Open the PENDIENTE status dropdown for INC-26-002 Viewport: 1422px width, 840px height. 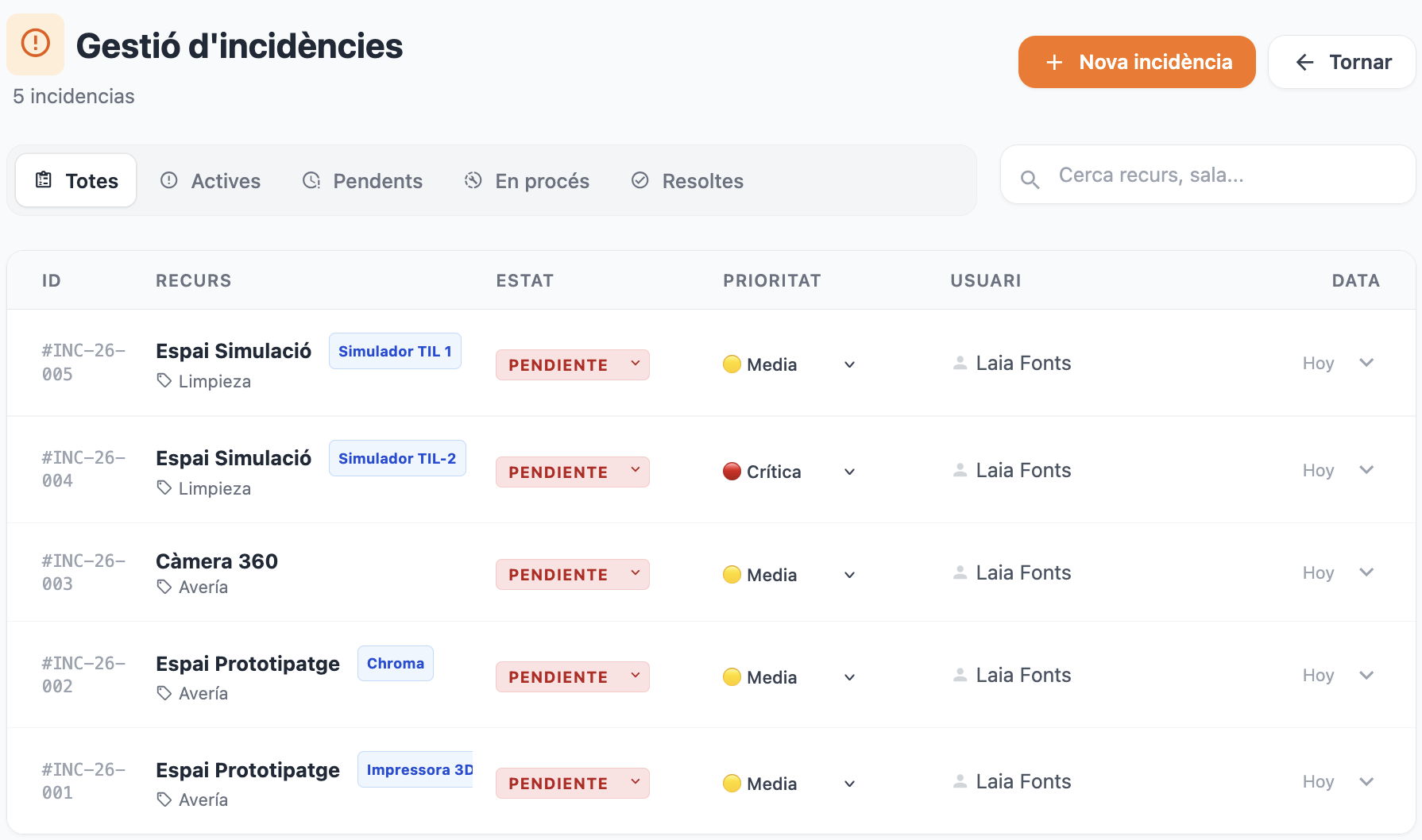click(x=573, y=677)
